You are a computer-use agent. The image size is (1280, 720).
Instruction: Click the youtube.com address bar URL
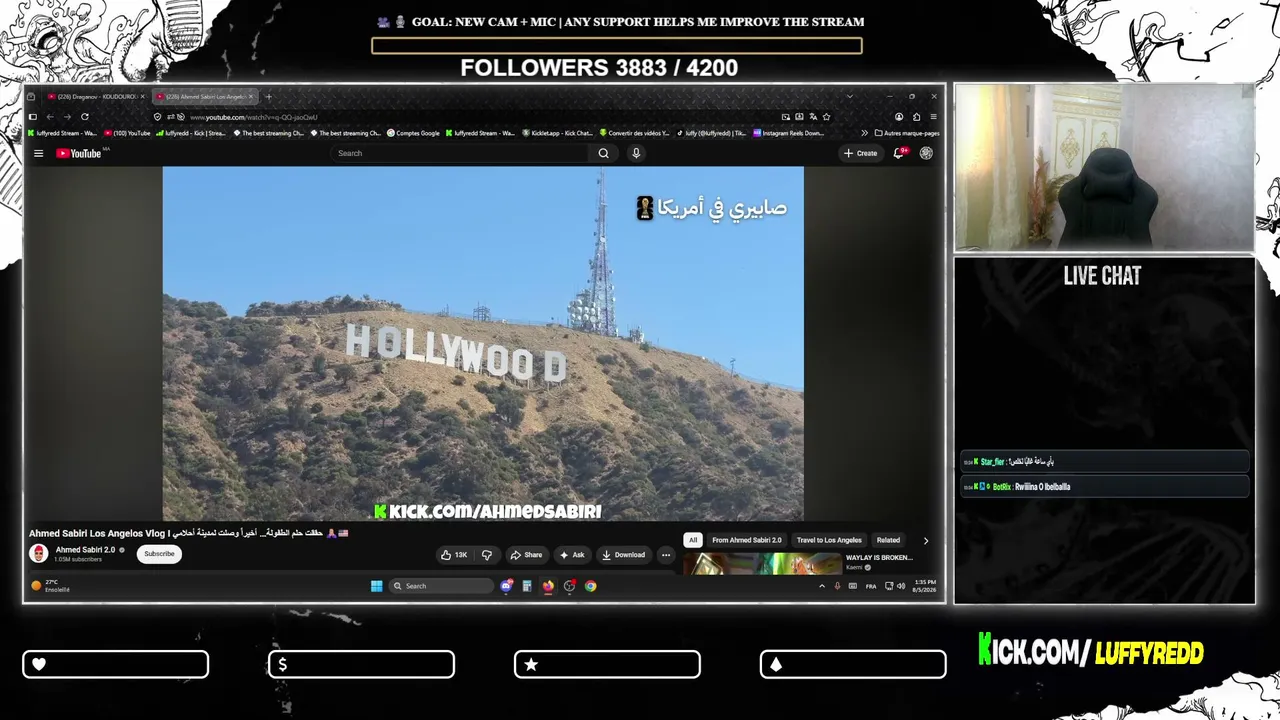(253, 117)
